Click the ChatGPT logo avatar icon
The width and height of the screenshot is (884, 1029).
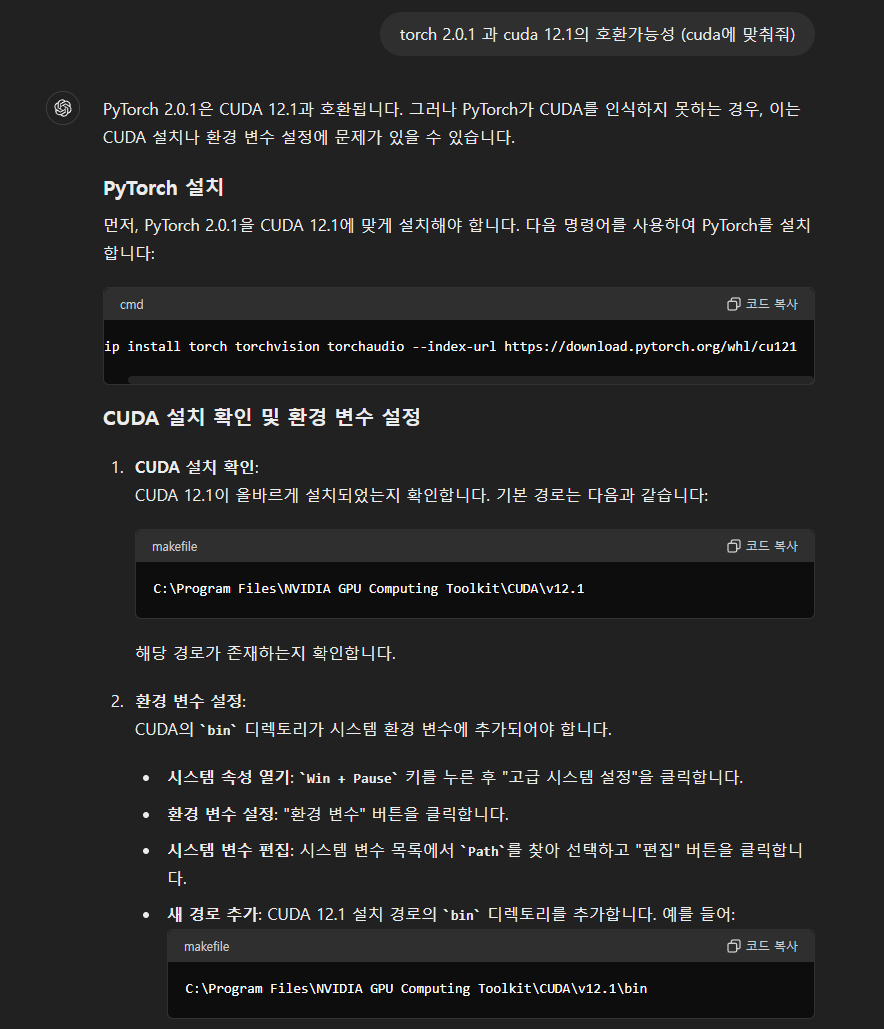[63, 108]
